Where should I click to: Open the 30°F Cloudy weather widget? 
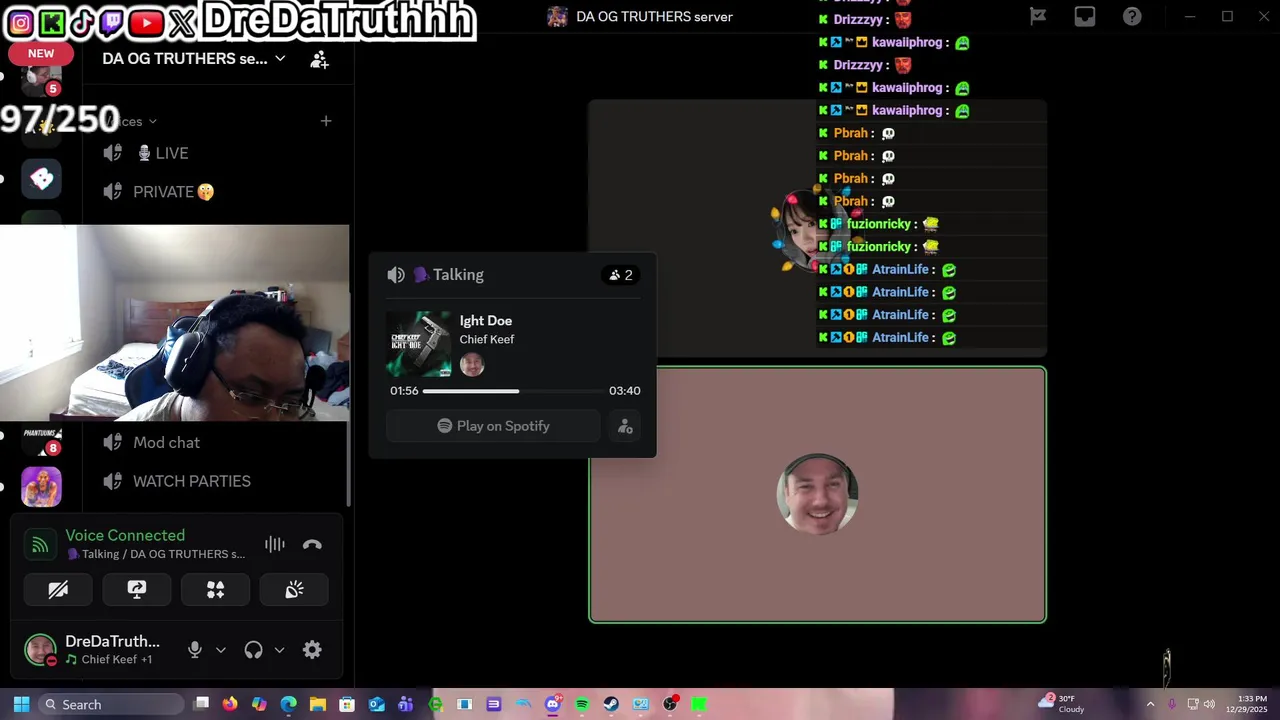click(x=1062, y=704)
